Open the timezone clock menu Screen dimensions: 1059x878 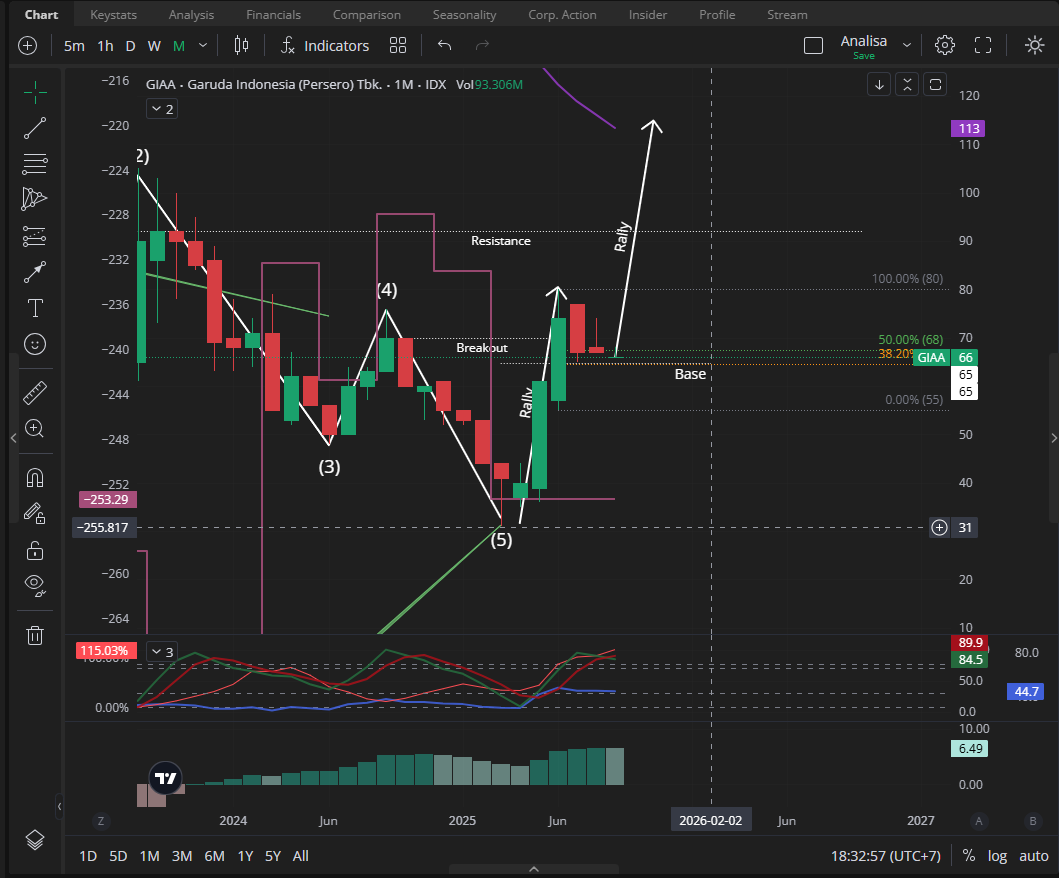(885, 856)
